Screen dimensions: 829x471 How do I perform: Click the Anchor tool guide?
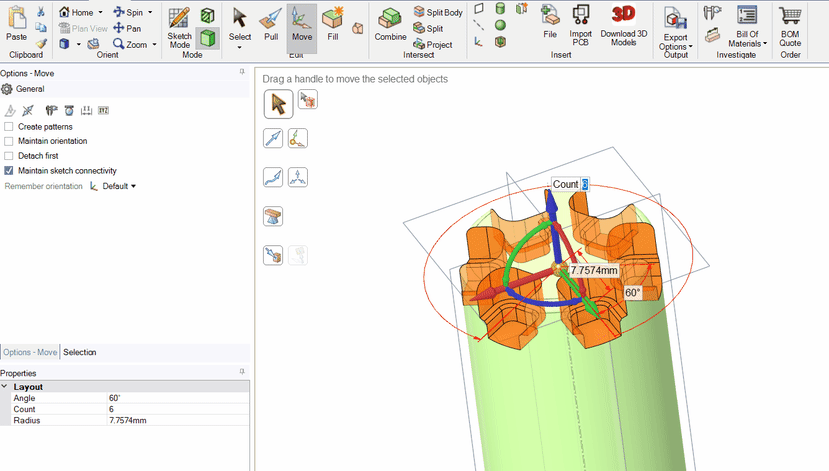[x=298, y=138]
